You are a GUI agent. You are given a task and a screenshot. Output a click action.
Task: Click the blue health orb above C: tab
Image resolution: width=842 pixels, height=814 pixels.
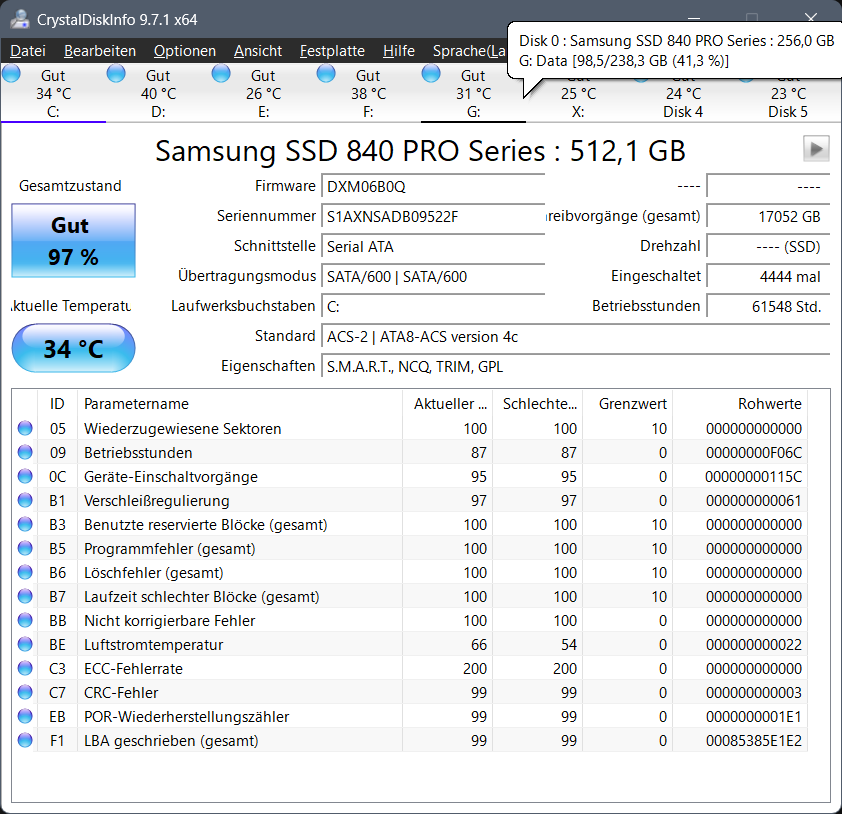tap(11, 73)
